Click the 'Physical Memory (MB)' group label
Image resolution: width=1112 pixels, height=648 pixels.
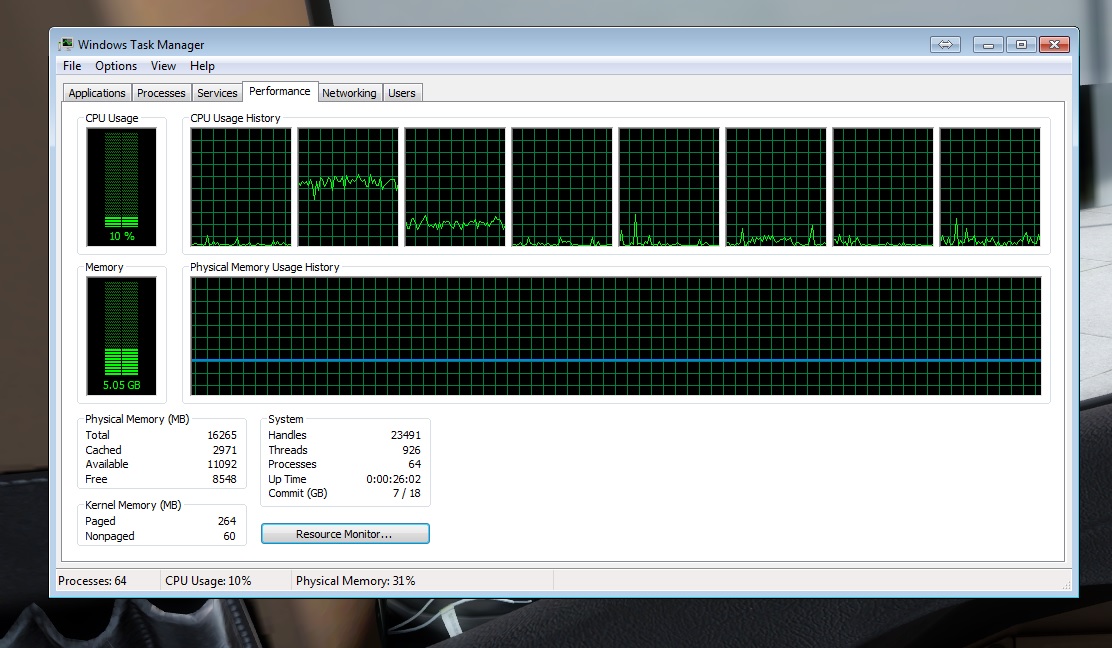(x=137, y=419)
